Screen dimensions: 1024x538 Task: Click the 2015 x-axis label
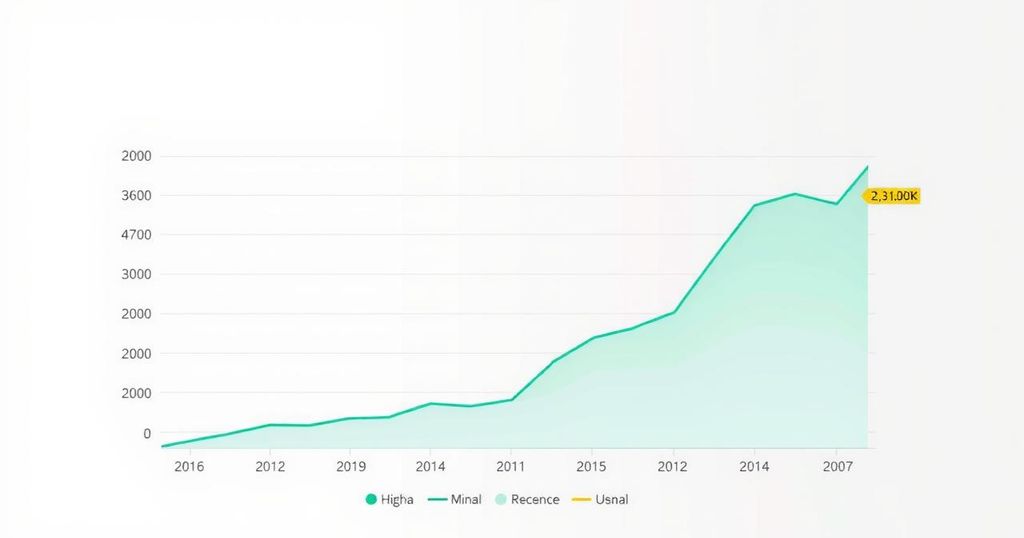click(591, 466)
